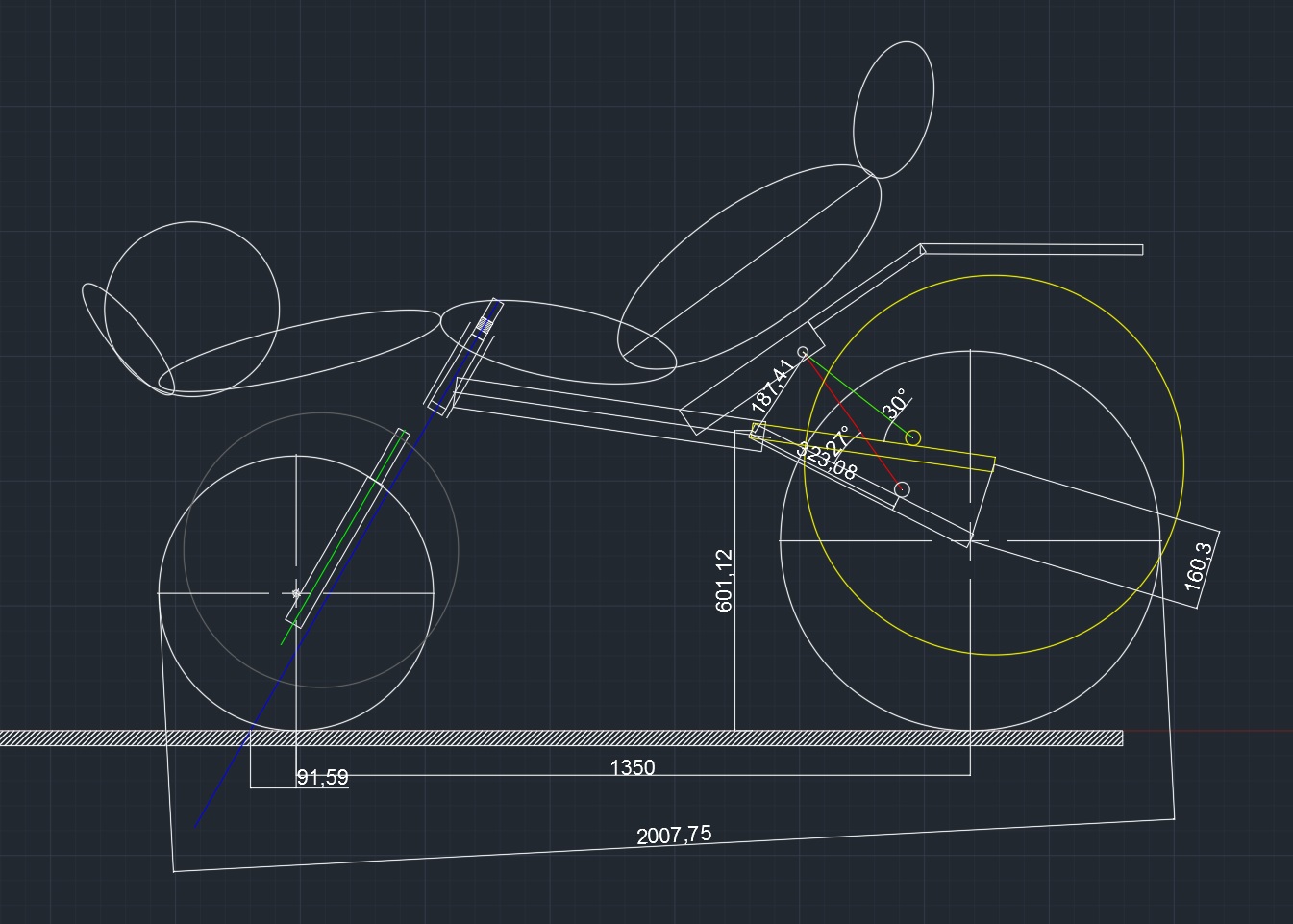Click the front wheel center point marker
The height and width of the screenshot is (924, 1293).
click(296, 593)
